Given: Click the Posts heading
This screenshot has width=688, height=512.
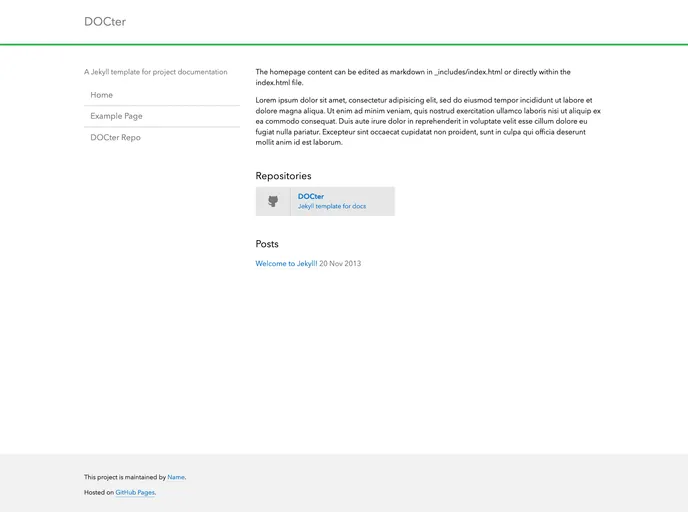Looking at the screenshot, I should point(267,244).
